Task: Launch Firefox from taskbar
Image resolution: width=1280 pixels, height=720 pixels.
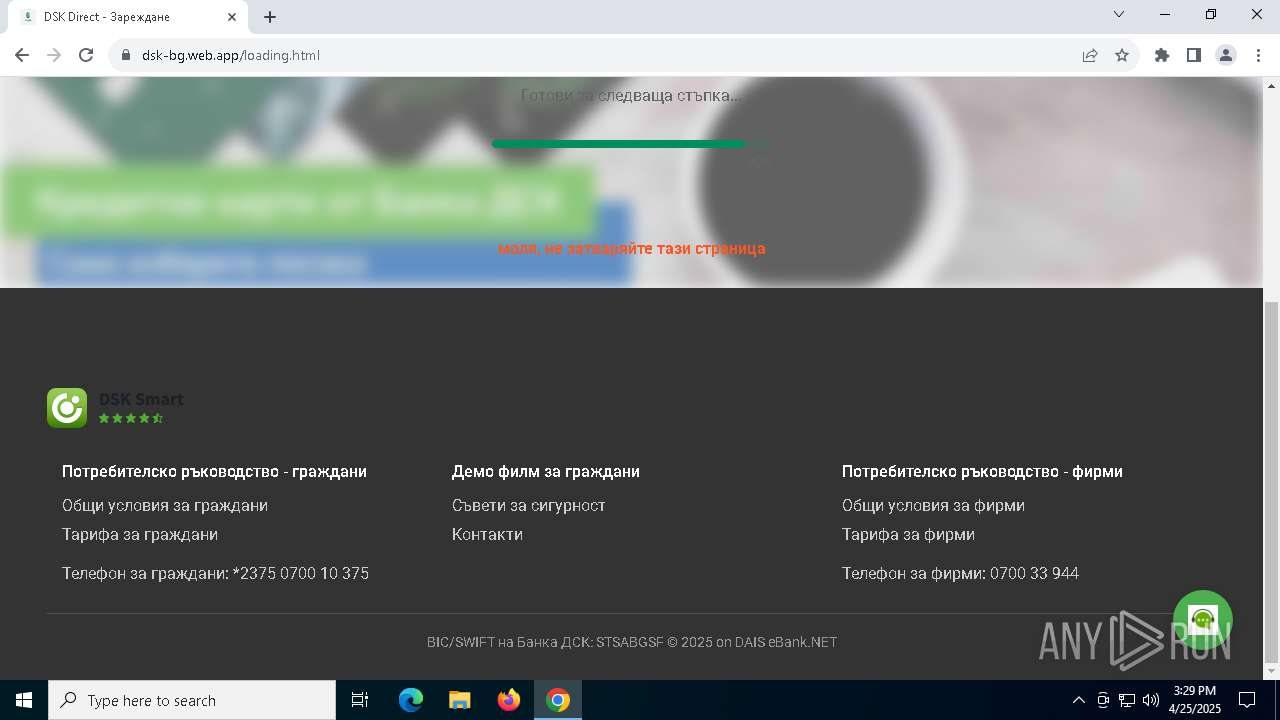Action: (x=509, y=700)
